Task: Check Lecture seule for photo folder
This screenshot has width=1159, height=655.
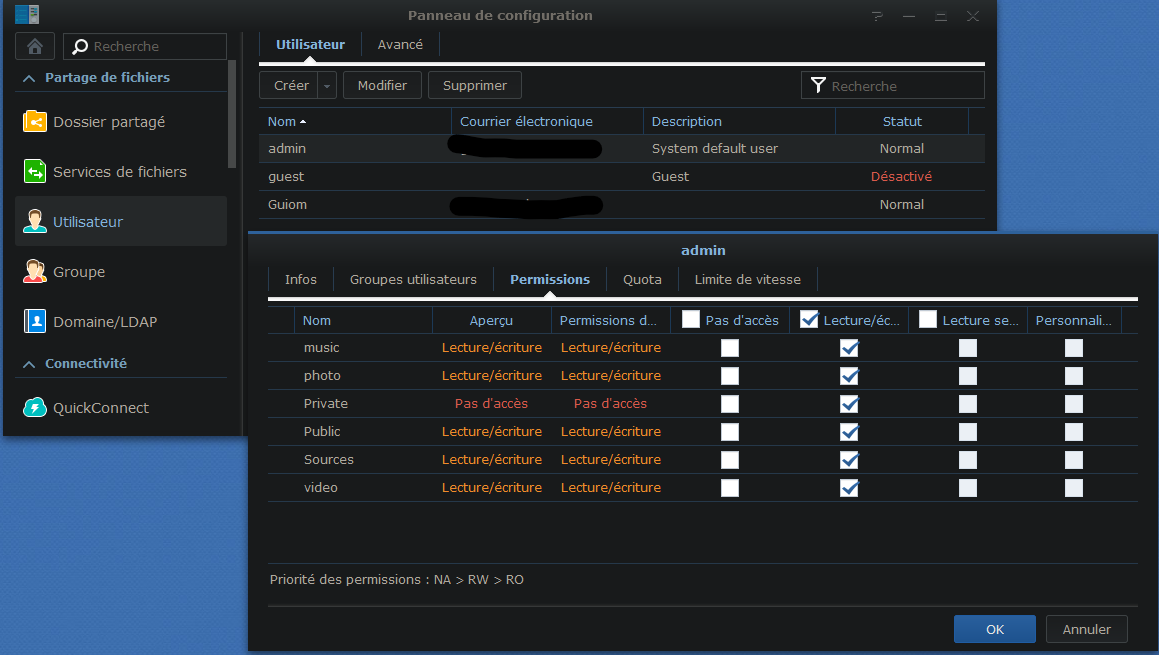Action: (x=968, y=376)
